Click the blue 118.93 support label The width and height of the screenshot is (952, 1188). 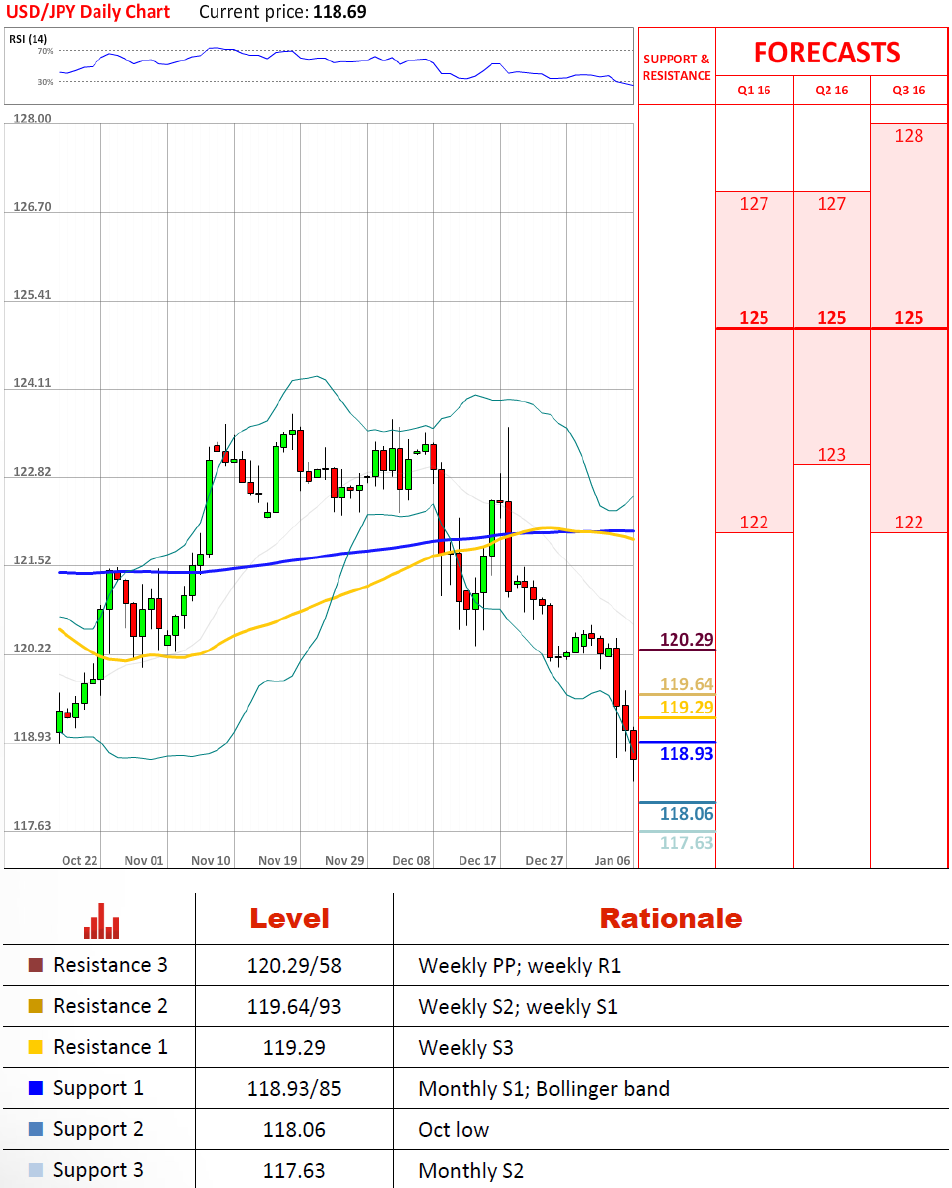point(686,753)
